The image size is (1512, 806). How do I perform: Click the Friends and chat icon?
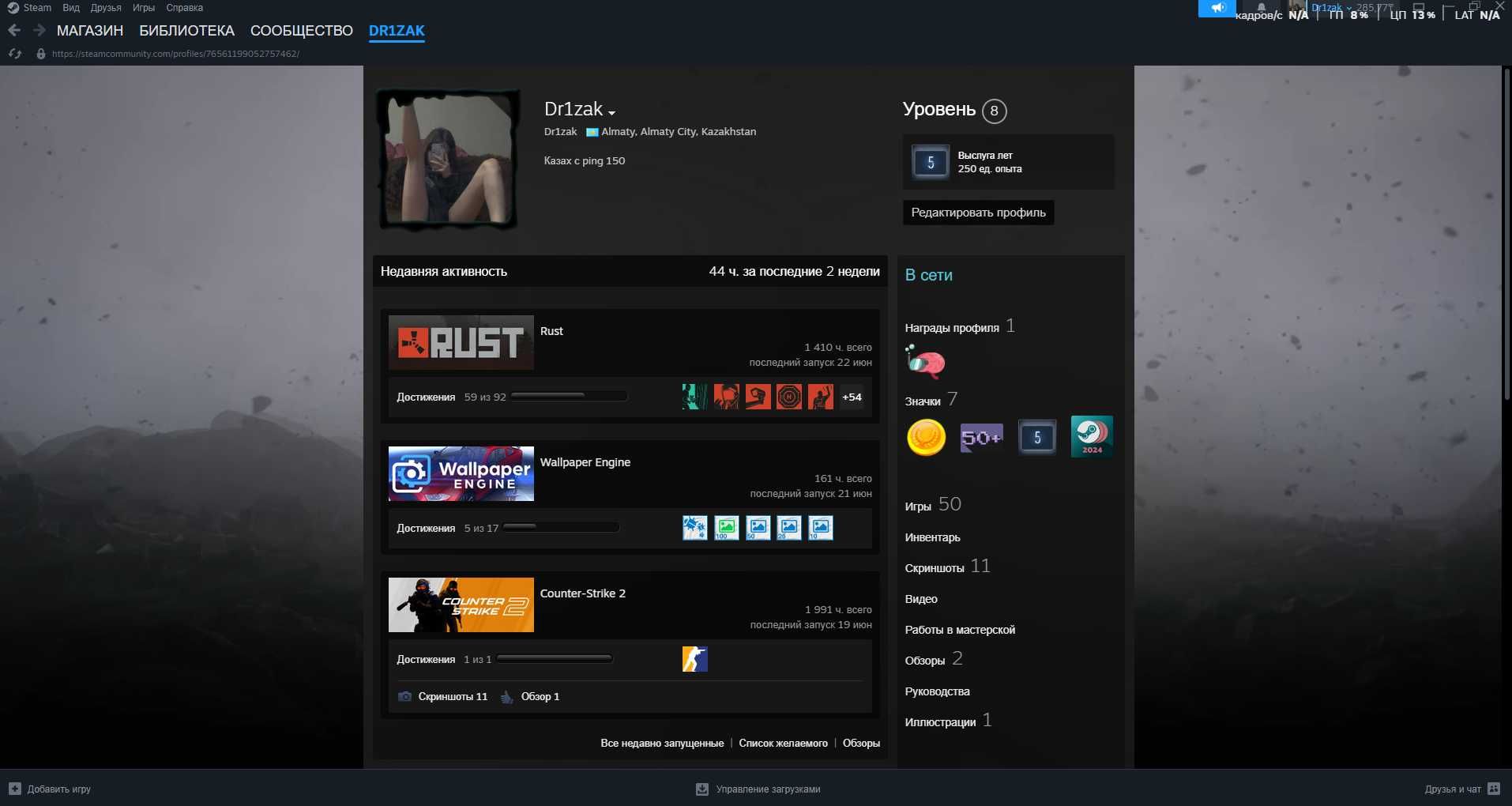tap(1494, 789)
